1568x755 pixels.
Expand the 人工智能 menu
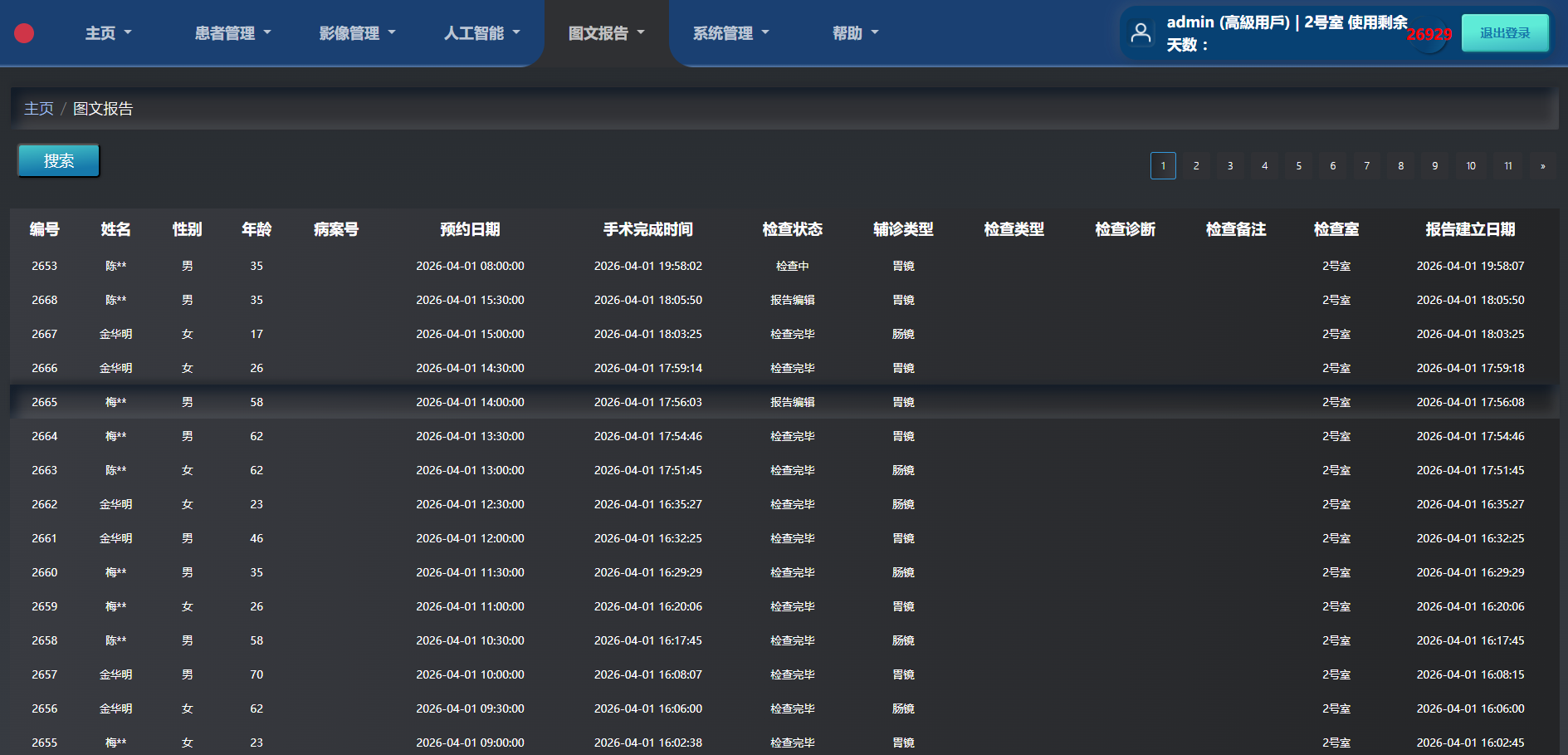point(482,33)
